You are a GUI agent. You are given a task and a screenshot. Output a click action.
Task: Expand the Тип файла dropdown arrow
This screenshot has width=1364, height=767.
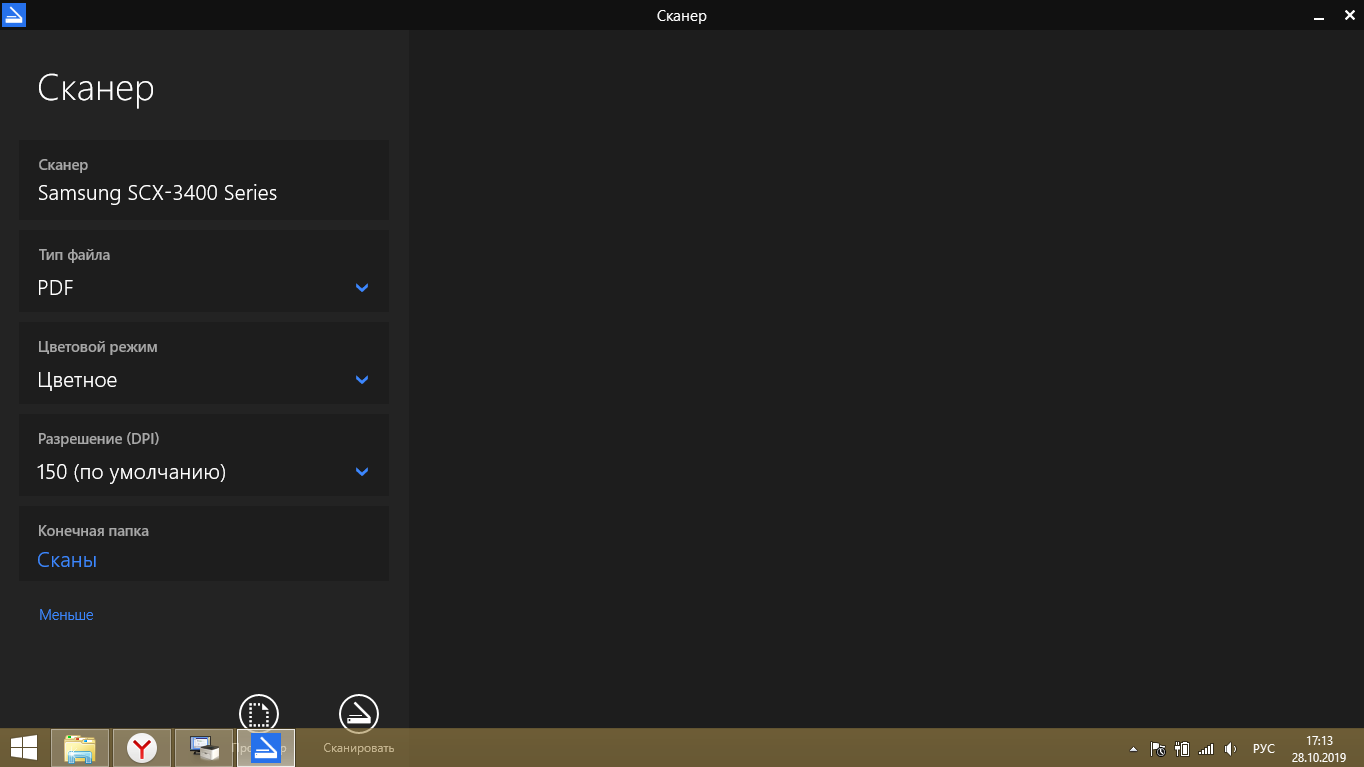tap(362, 288)
